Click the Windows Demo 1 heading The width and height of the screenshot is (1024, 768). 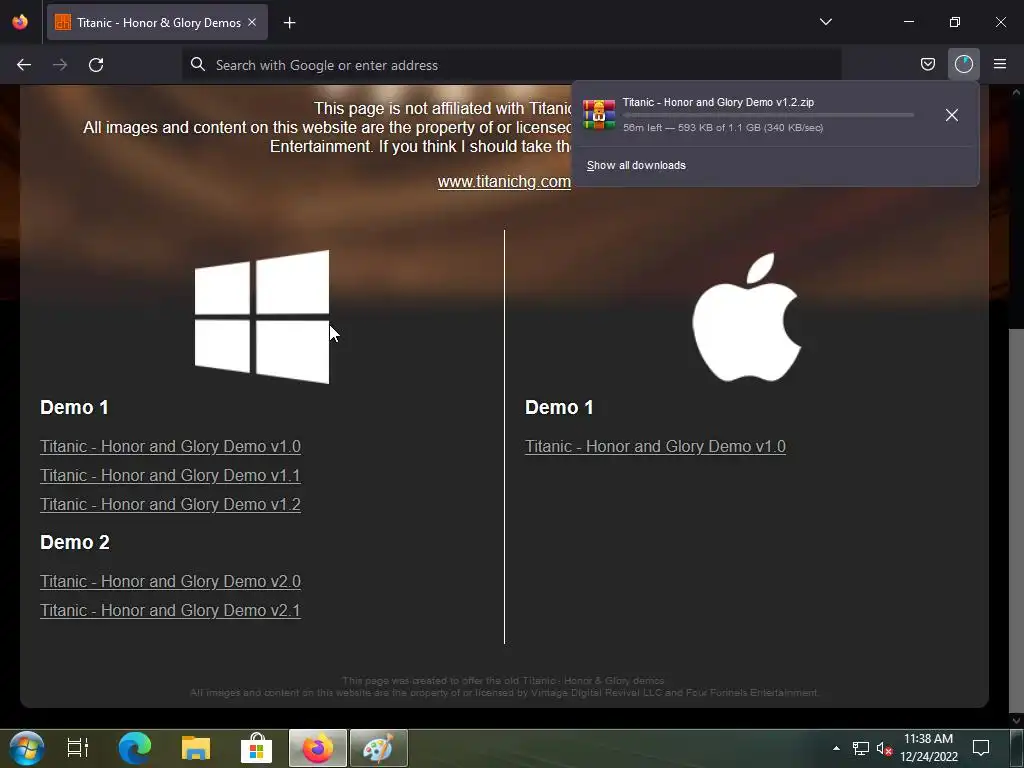click(x=74, y=408)
